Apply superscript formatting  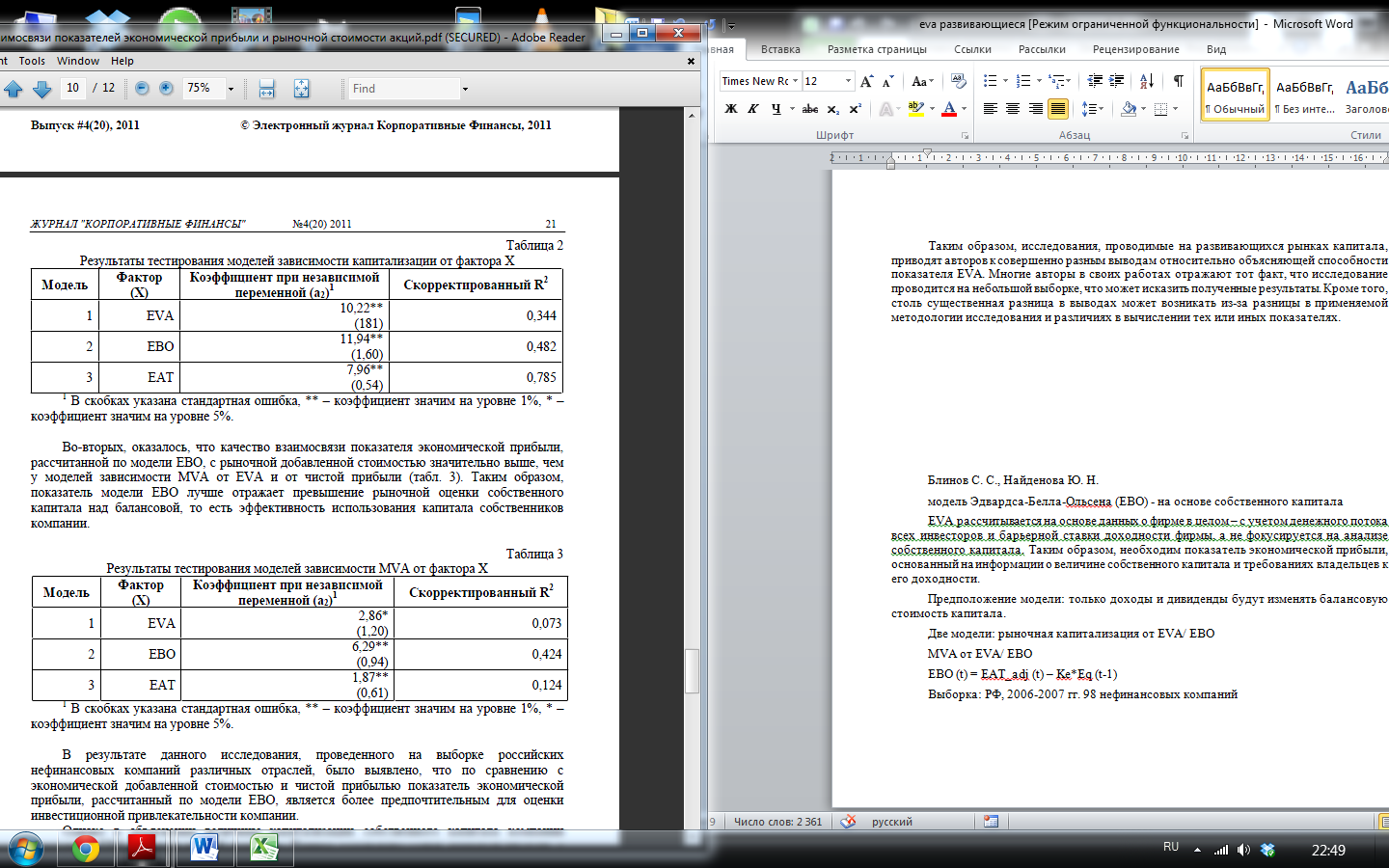(x=855, y=109)
